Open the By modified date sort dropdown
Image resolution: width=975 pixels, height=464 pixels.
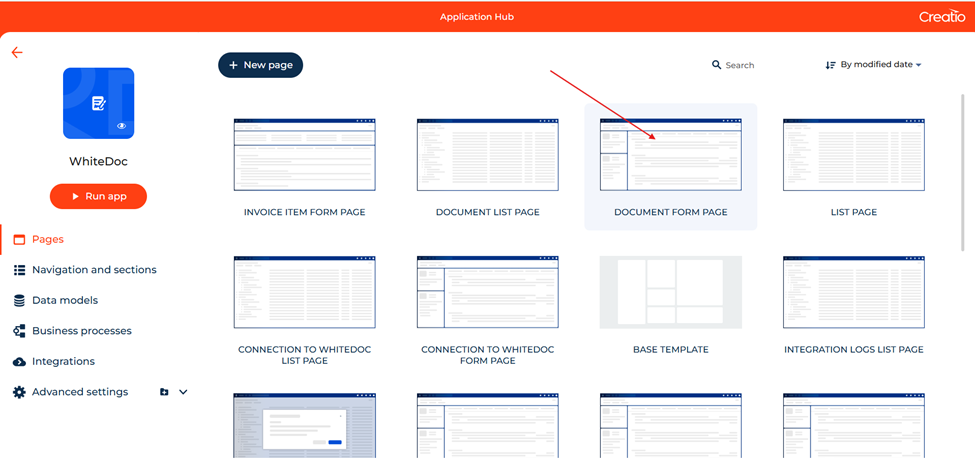(x=880, y=65)
